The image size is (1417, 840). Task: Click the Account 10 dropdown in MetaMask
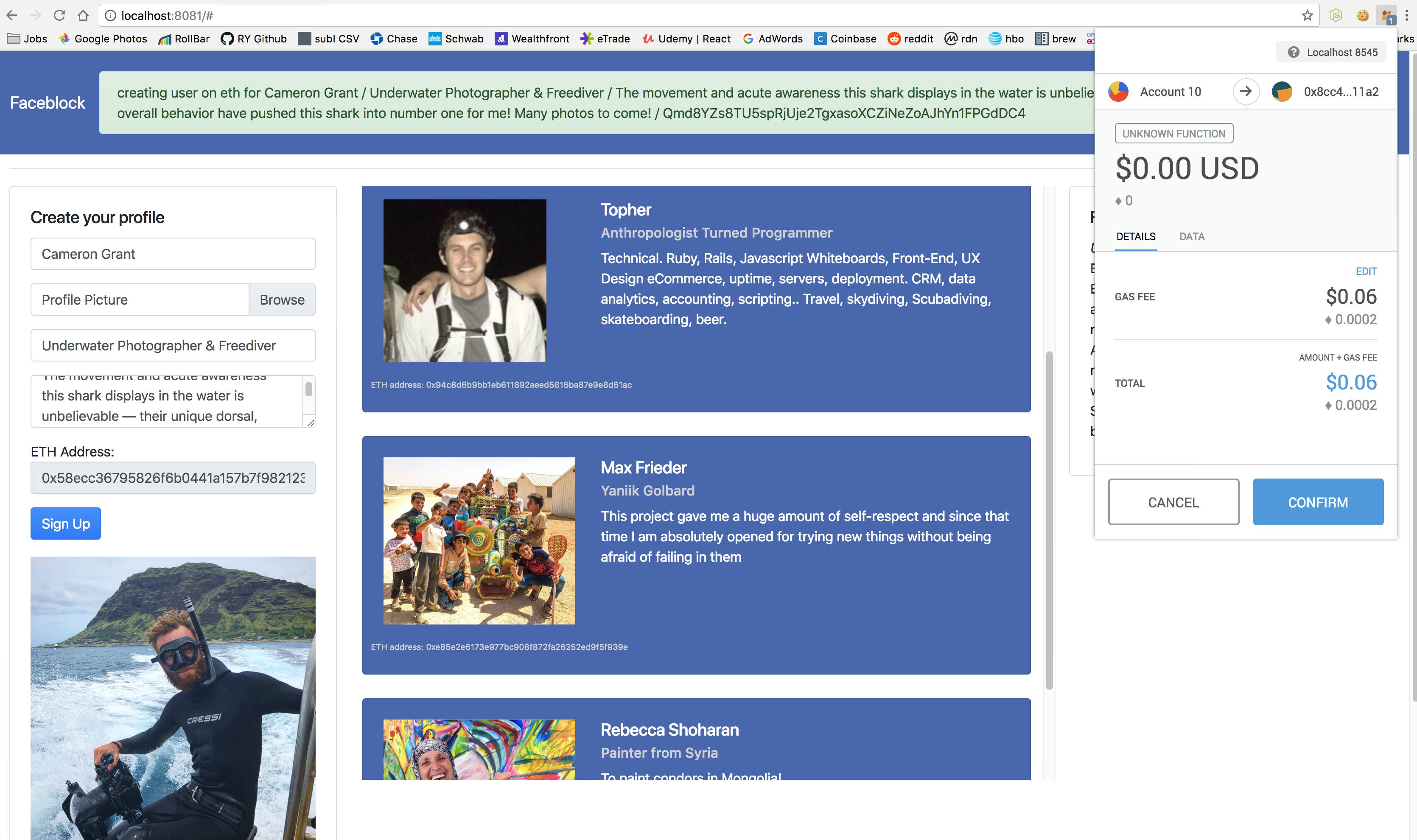pos(1170,91)
